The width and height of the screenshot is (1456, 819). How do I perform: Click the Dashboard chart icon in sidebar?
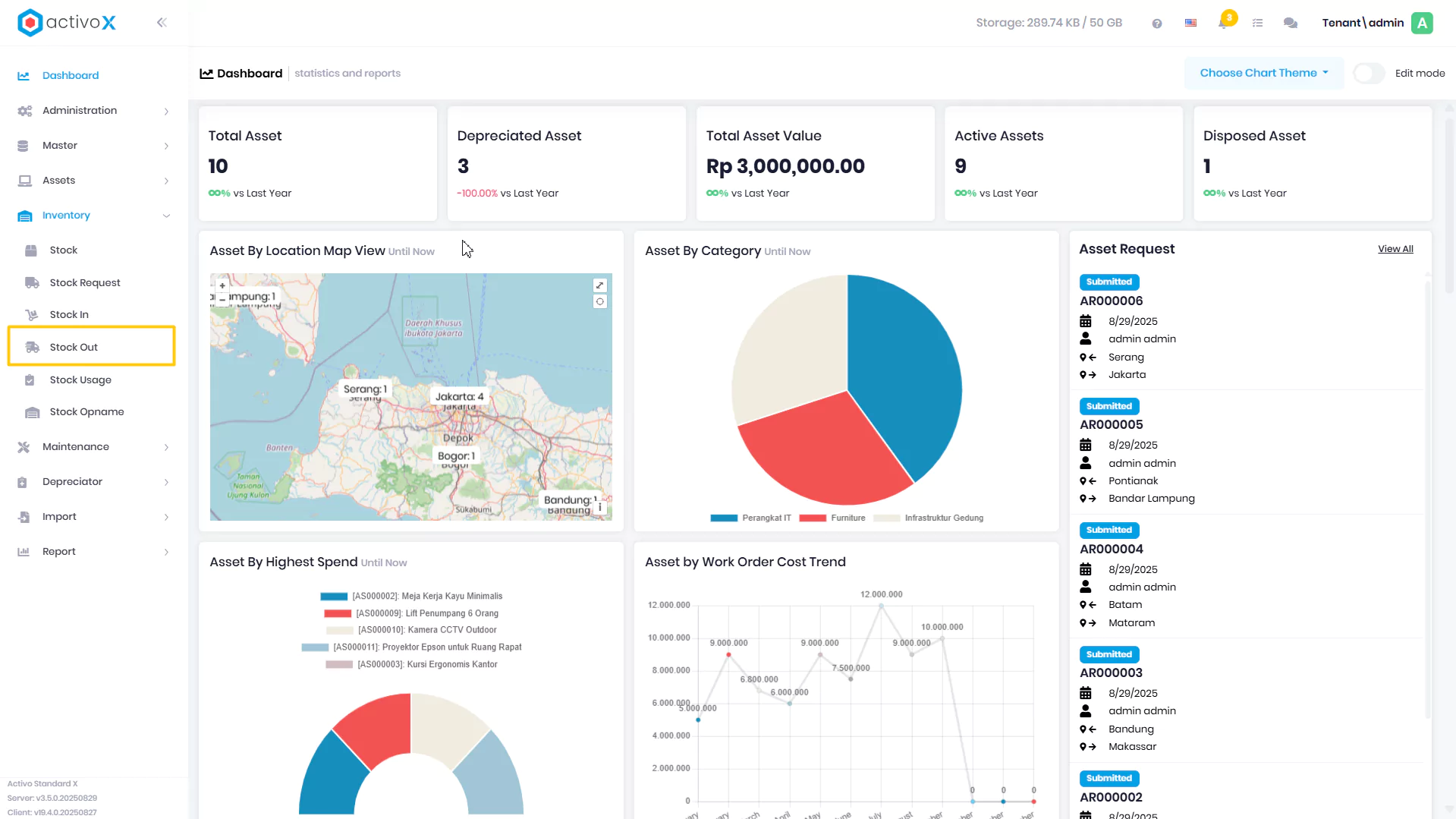24,76
